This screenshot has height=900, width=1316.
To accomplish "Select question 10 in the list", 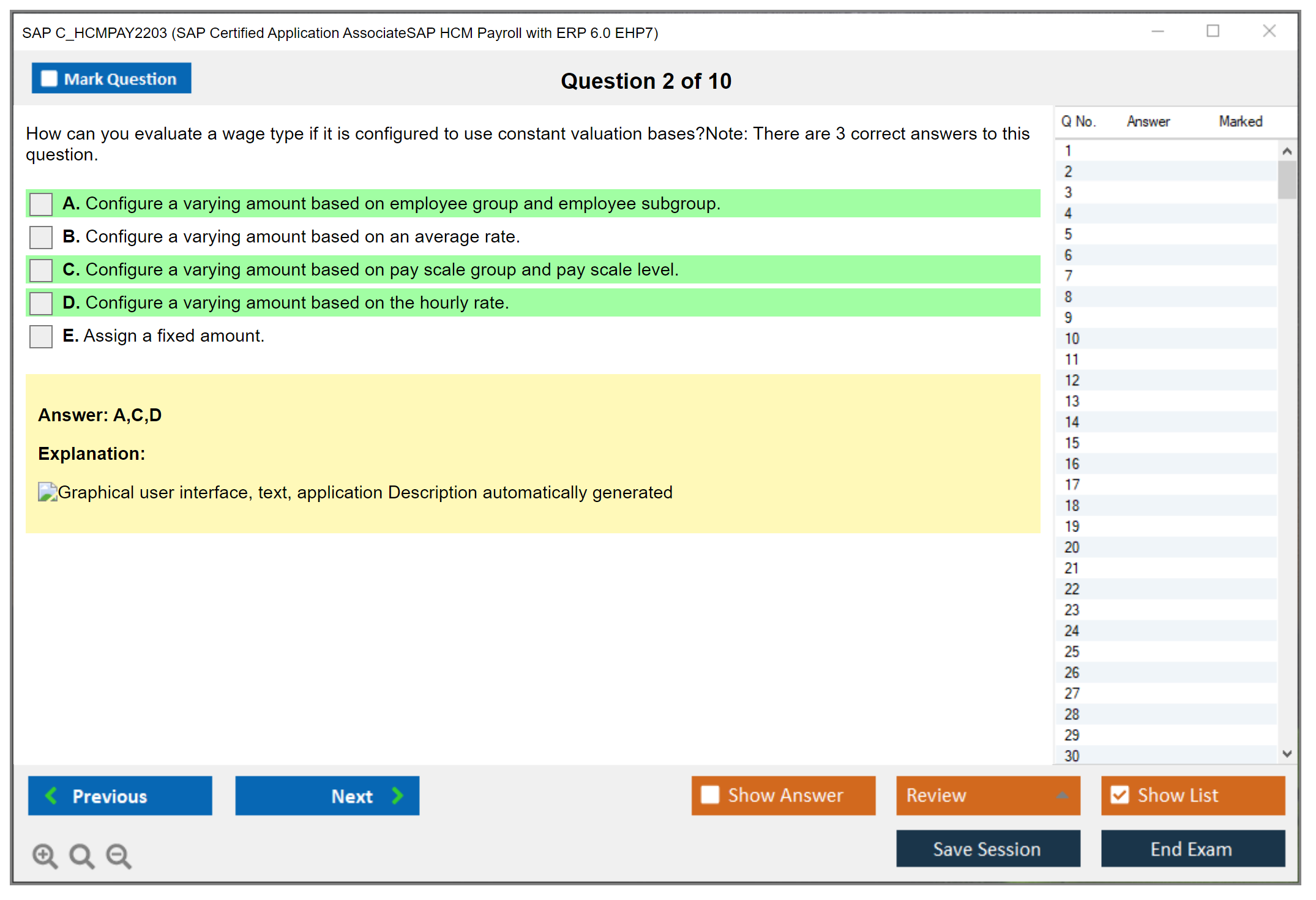I will [1072, 339].
